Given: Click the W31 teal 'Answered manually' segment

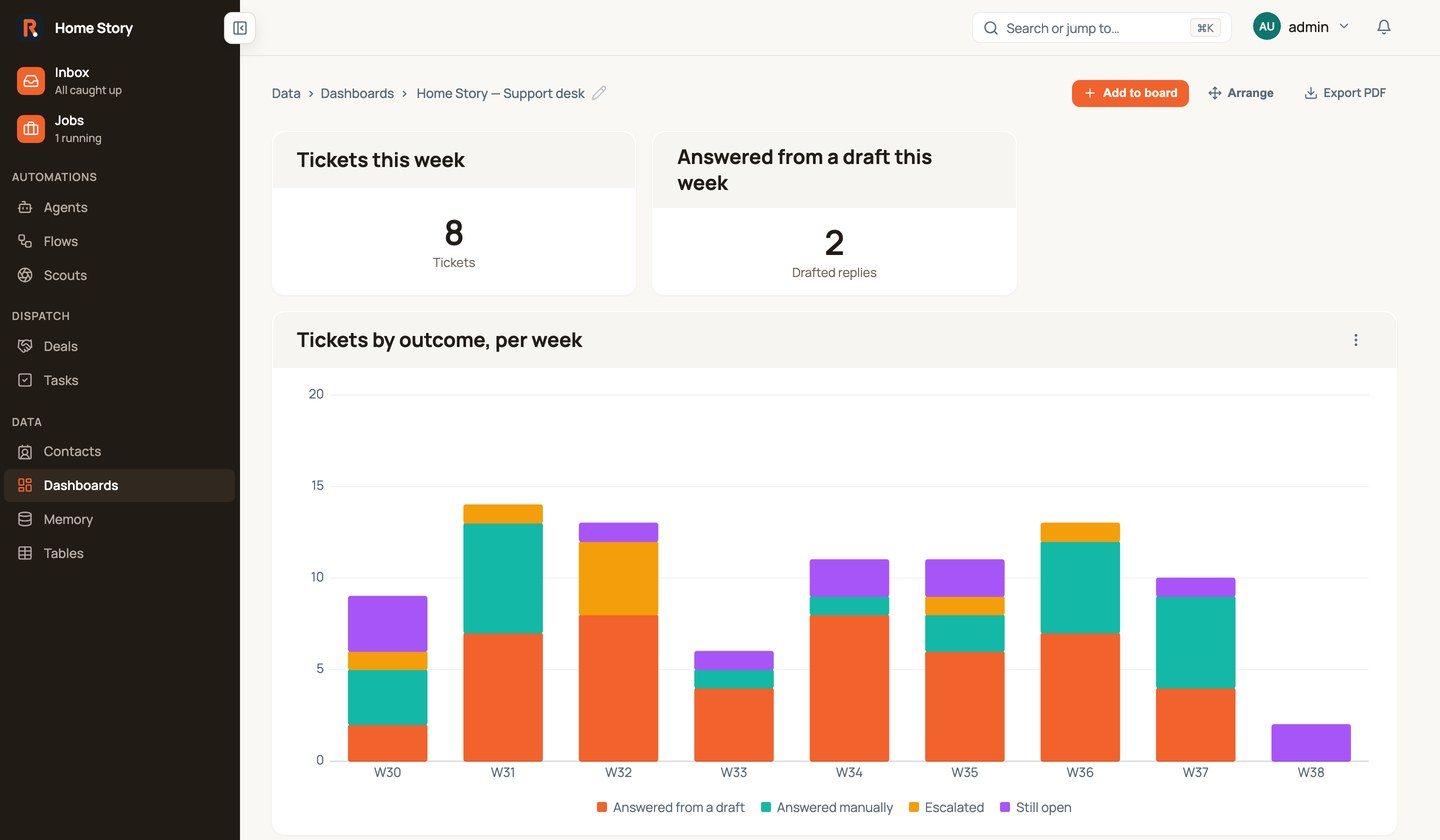Looking at the screenshot, I should 503,579.
